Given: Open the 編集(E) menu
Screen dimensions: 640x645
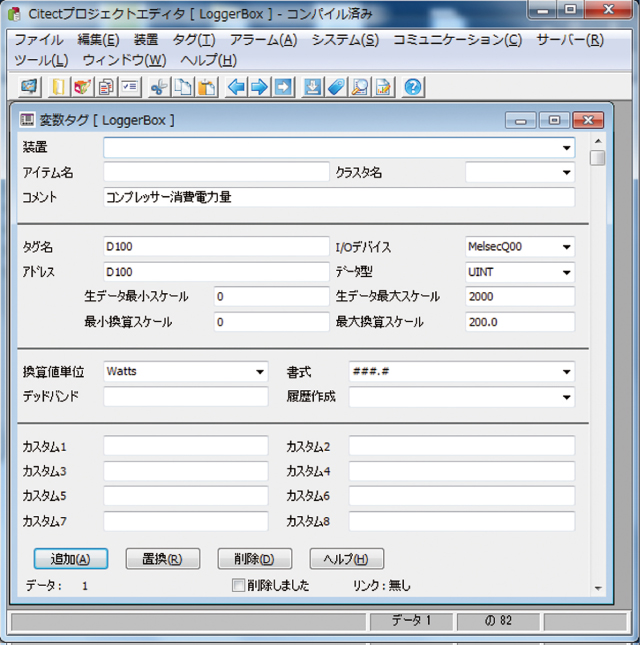Looking at the screenshot, I should [x=98, y=40].
